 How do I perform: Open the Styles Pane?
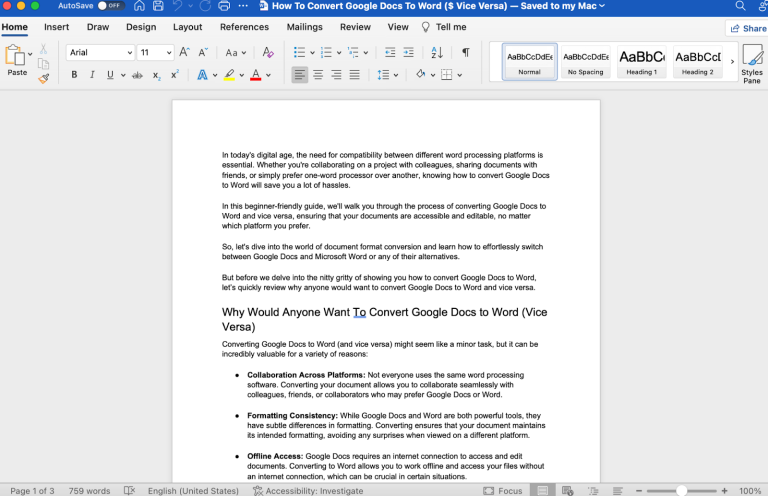coord(752,64)
